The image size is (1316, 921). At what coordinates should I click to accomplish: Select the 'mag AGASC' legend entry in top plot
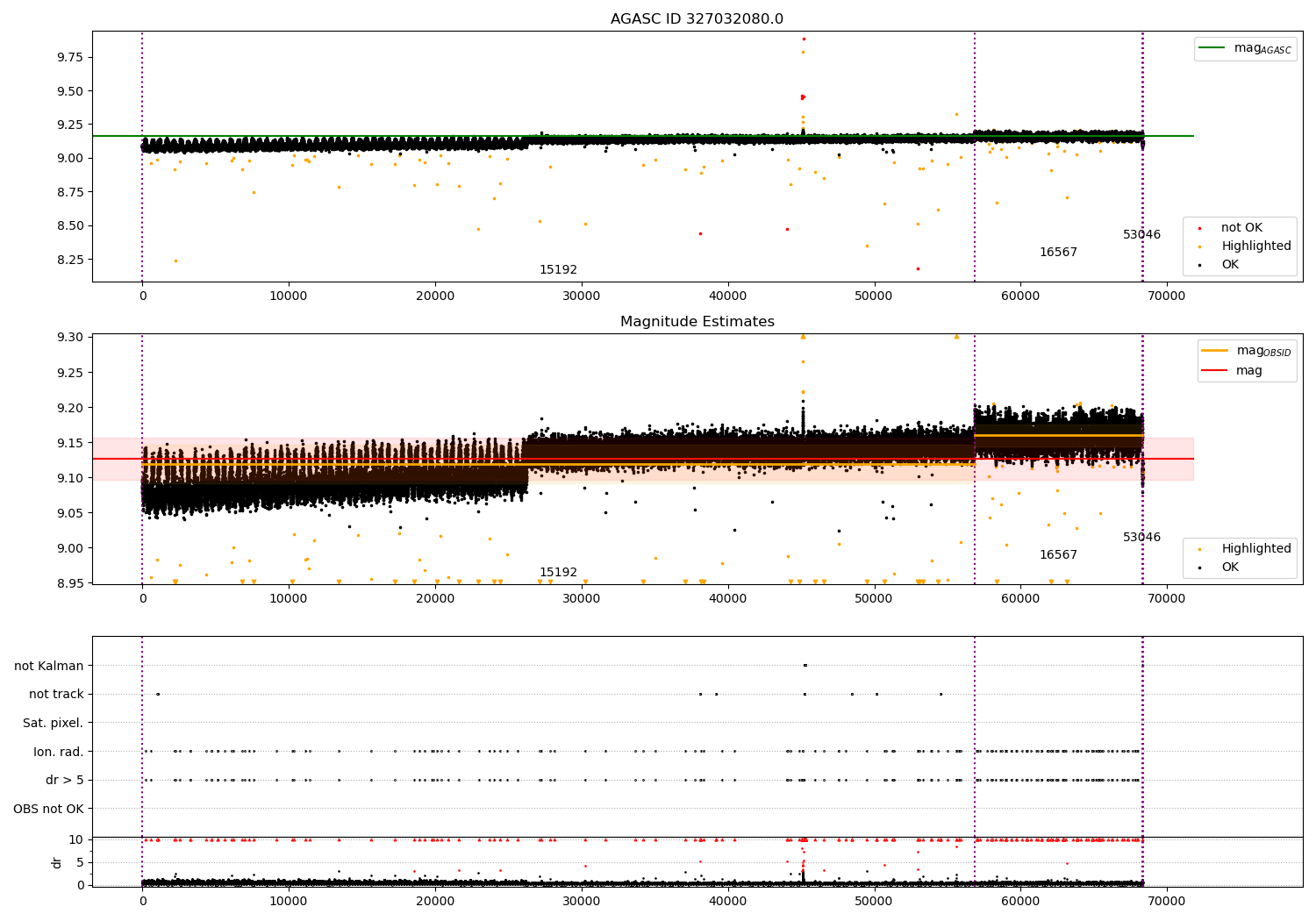pyautogui.click(x=1245, y=48)
